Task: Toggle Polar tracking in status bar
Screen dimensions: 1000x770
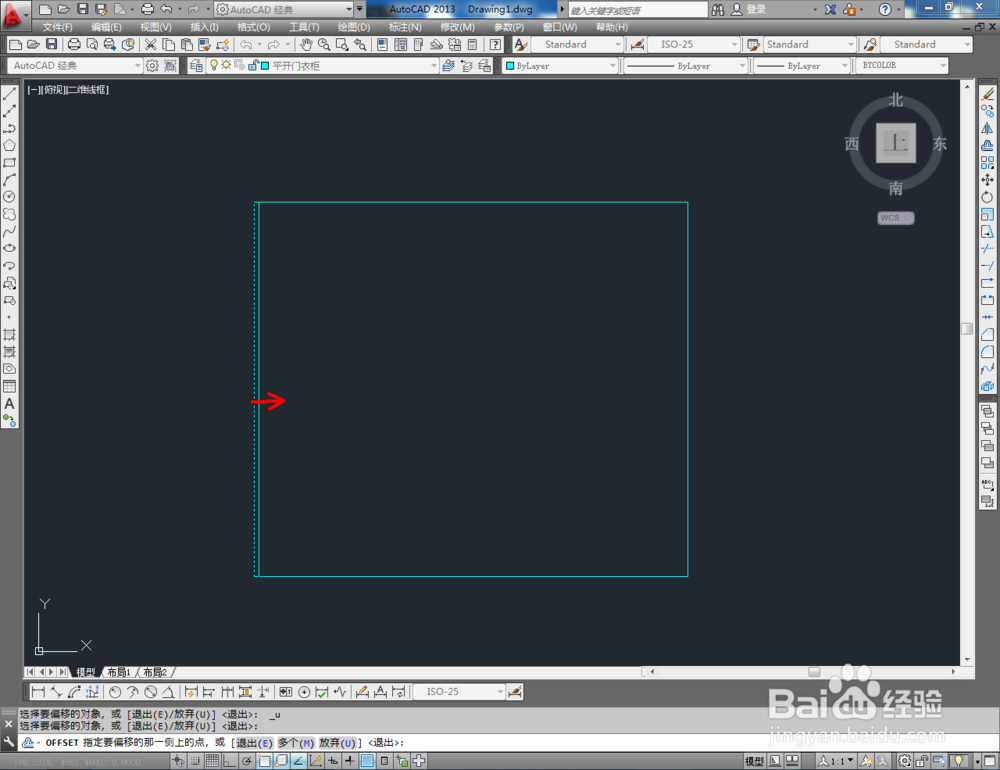Action: [246, 760]
